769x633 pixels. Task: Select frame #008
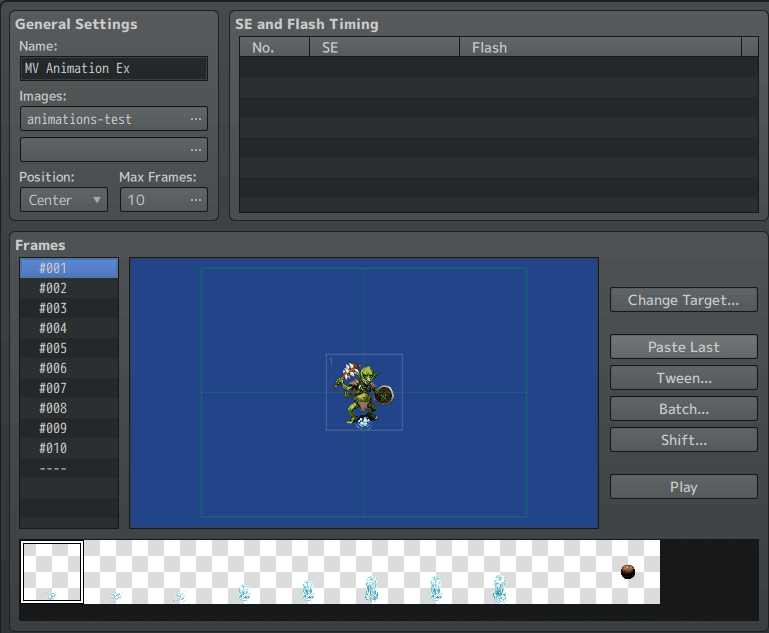coord(69,408)
